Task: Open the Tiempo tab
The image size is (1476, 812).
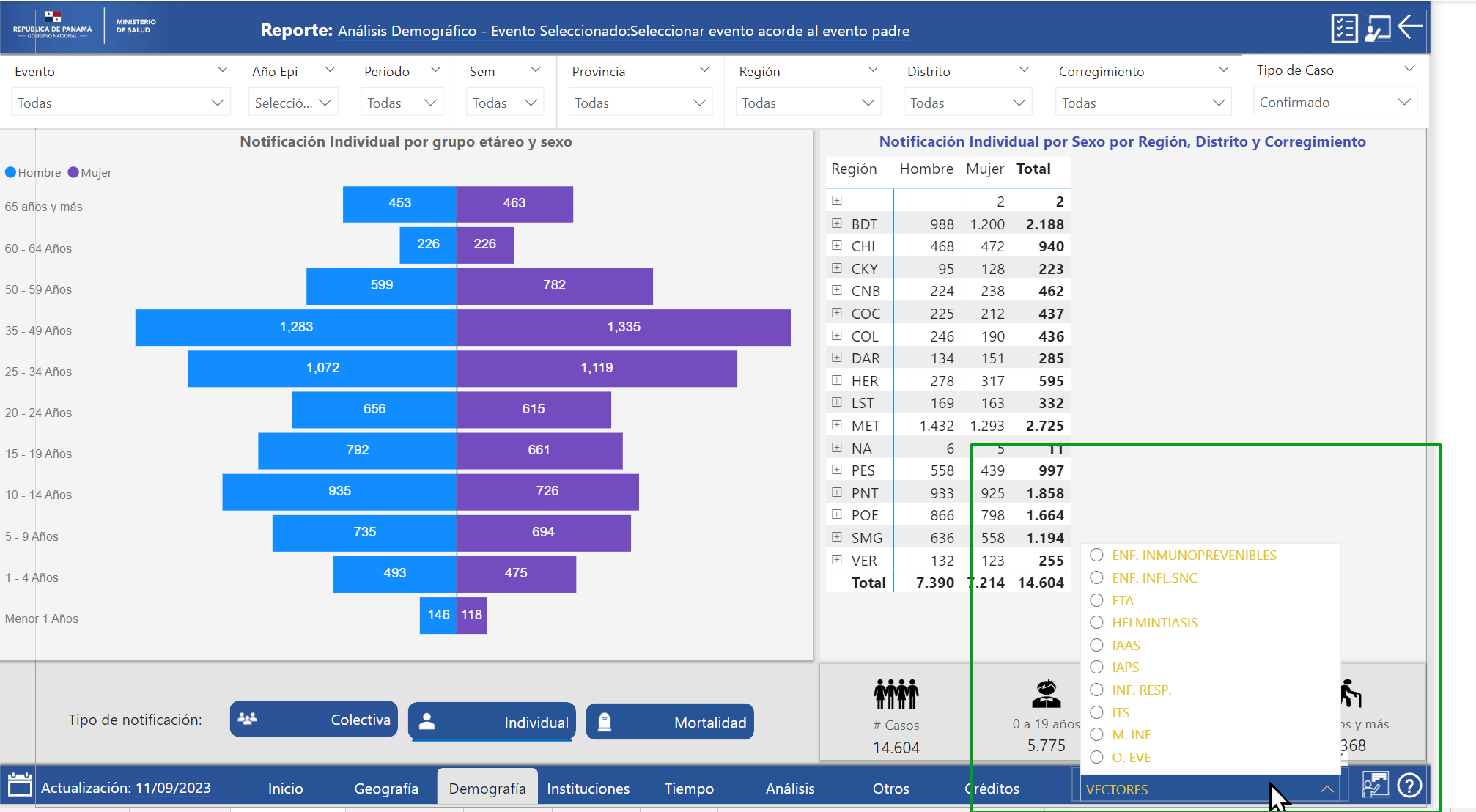Action: point(689,789)
